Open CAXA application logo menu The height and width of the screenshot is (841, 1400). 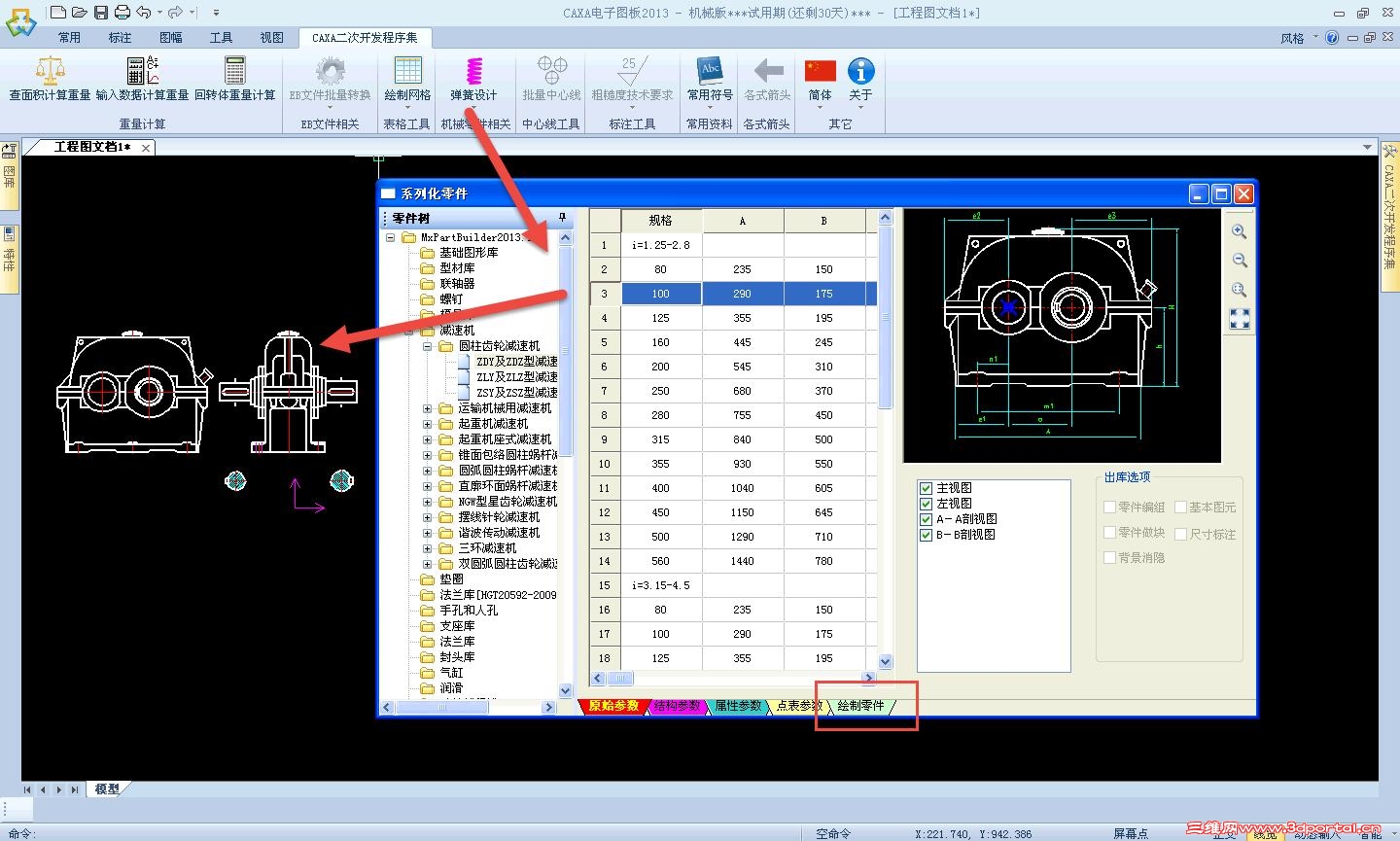19,21
